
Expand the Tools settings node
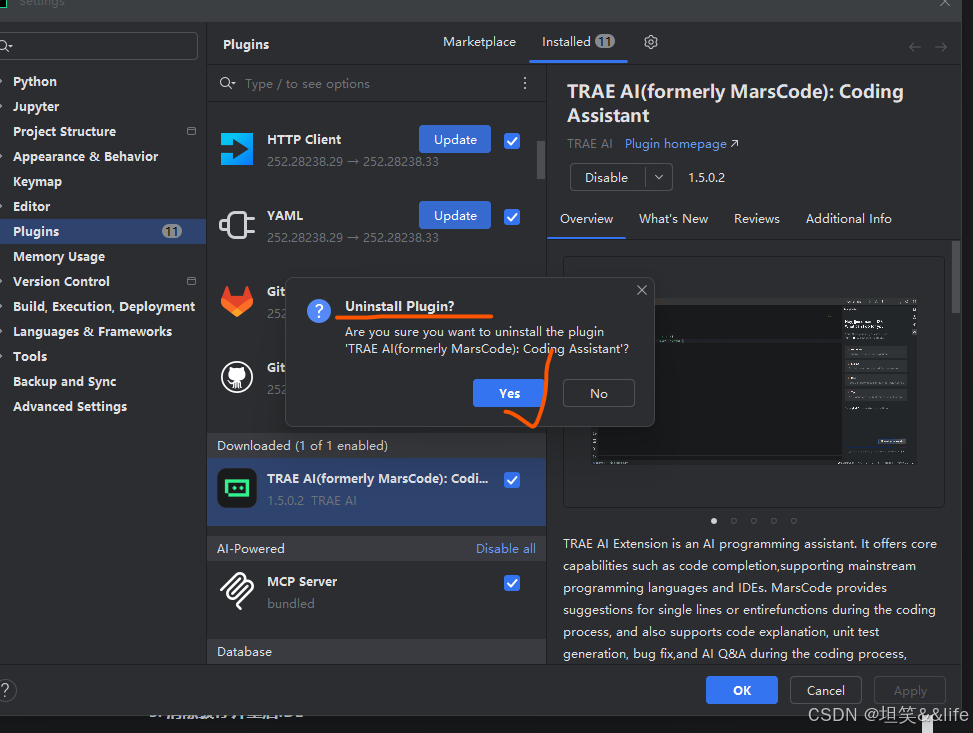2,356
